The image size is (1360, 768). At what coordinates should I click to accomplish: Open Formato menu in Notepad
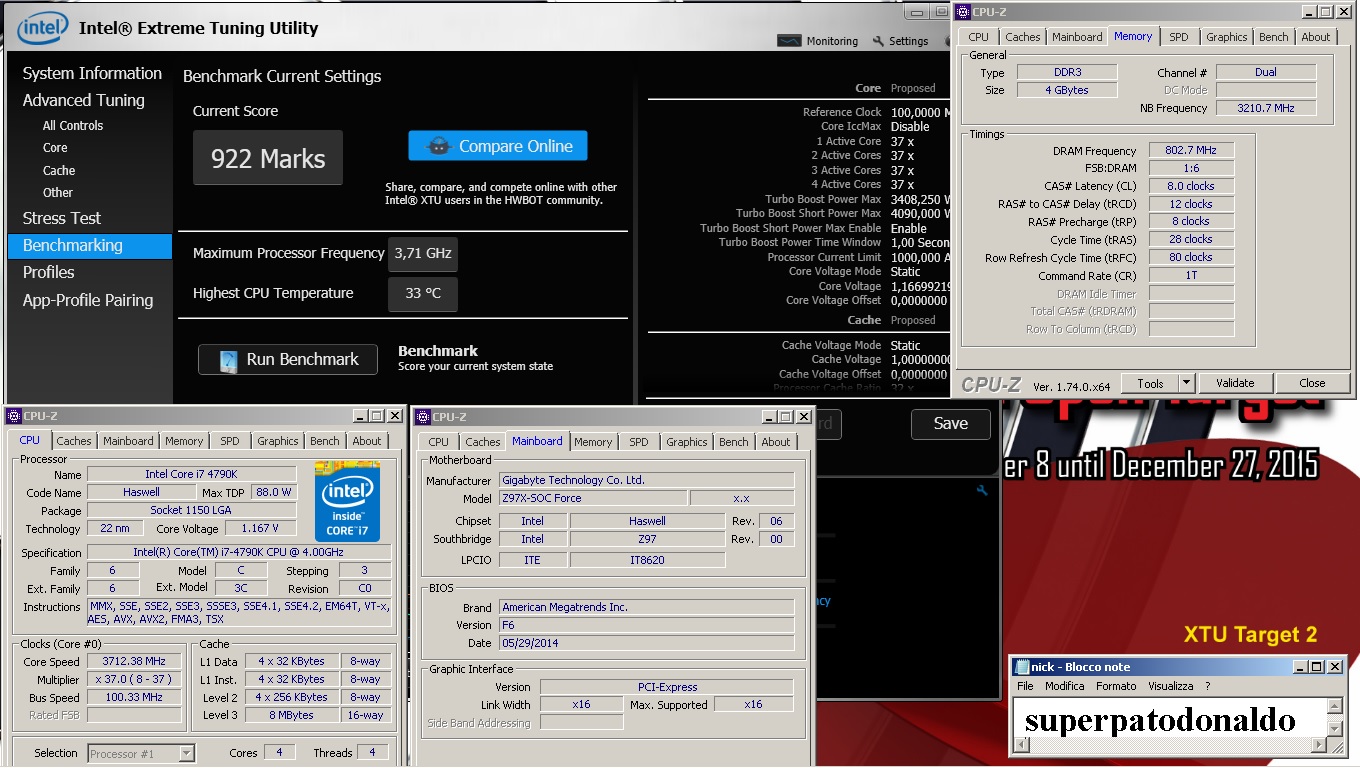point(1116,686)
